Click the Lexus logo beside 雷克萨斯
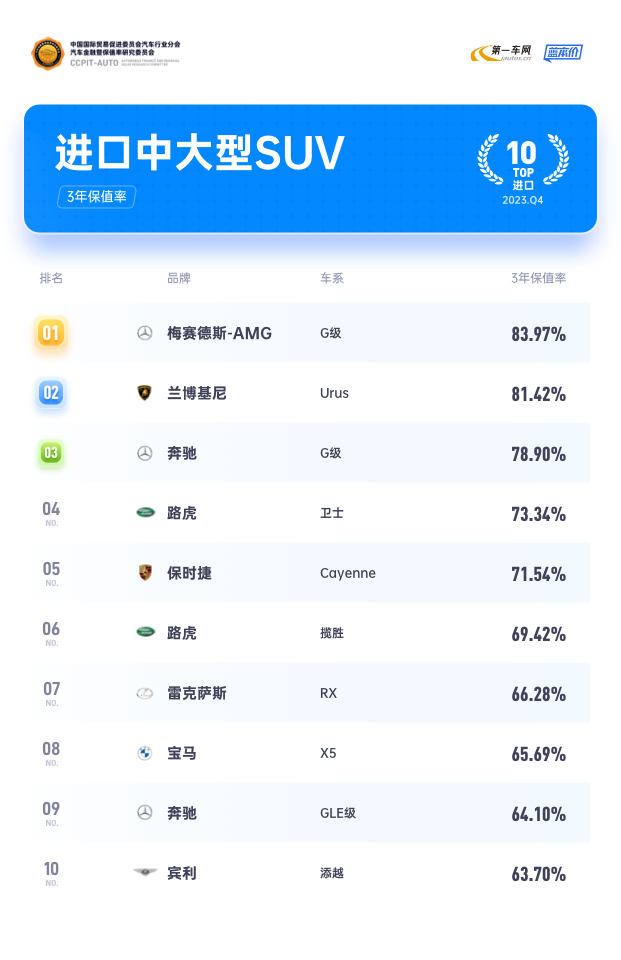621x960 pixels. 145,693
